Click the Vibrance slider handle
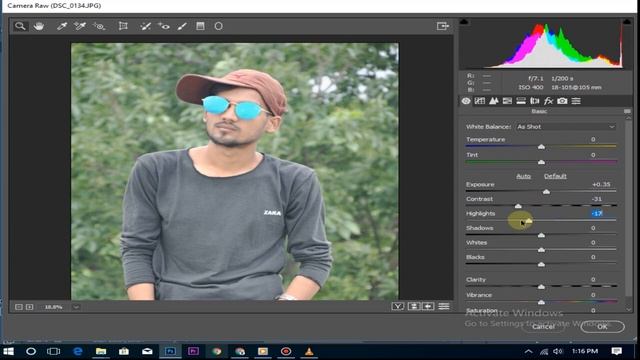640x360 pixels. pyautogui.click(x=541, y=302)
